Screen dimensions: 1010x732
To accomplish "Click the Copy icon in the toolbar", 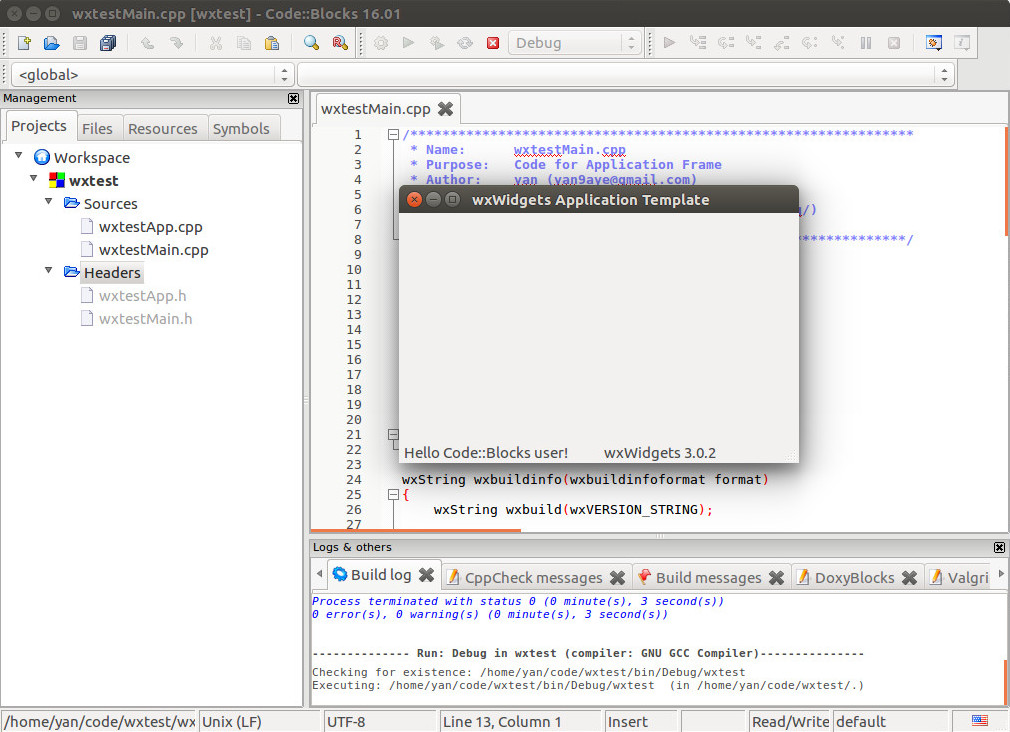I will pos(243,43).
